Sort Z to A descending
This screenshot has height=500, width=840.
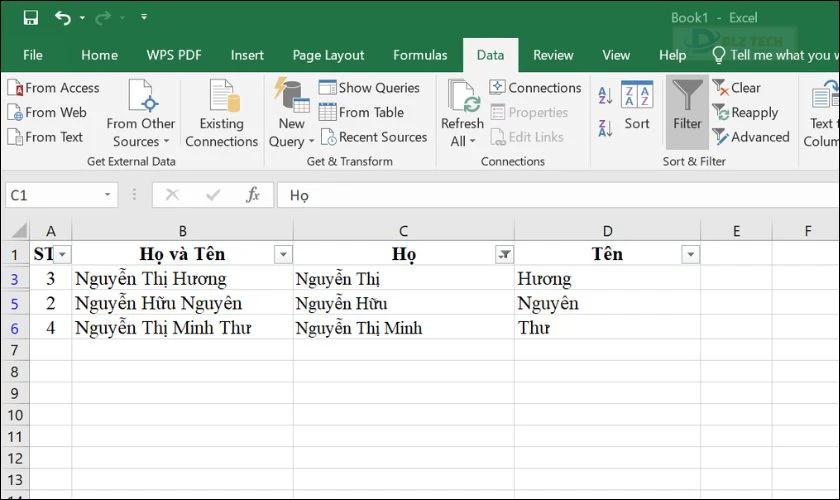pyautogui.click(x=605, y=129)
